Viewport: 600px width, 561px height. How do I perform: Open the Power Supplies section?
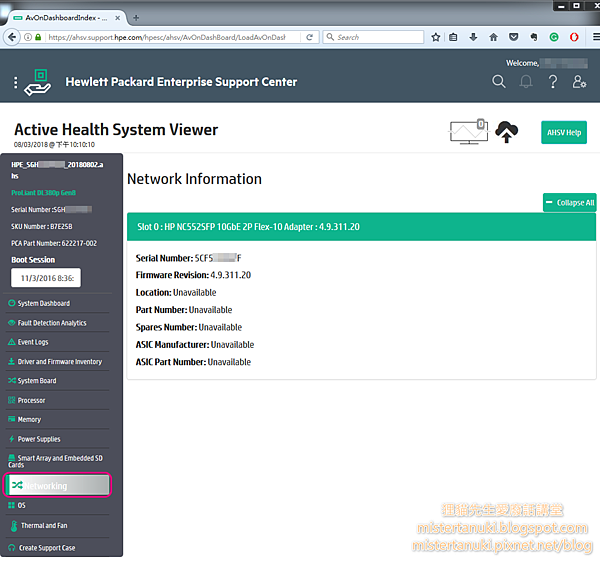[39, 439]
